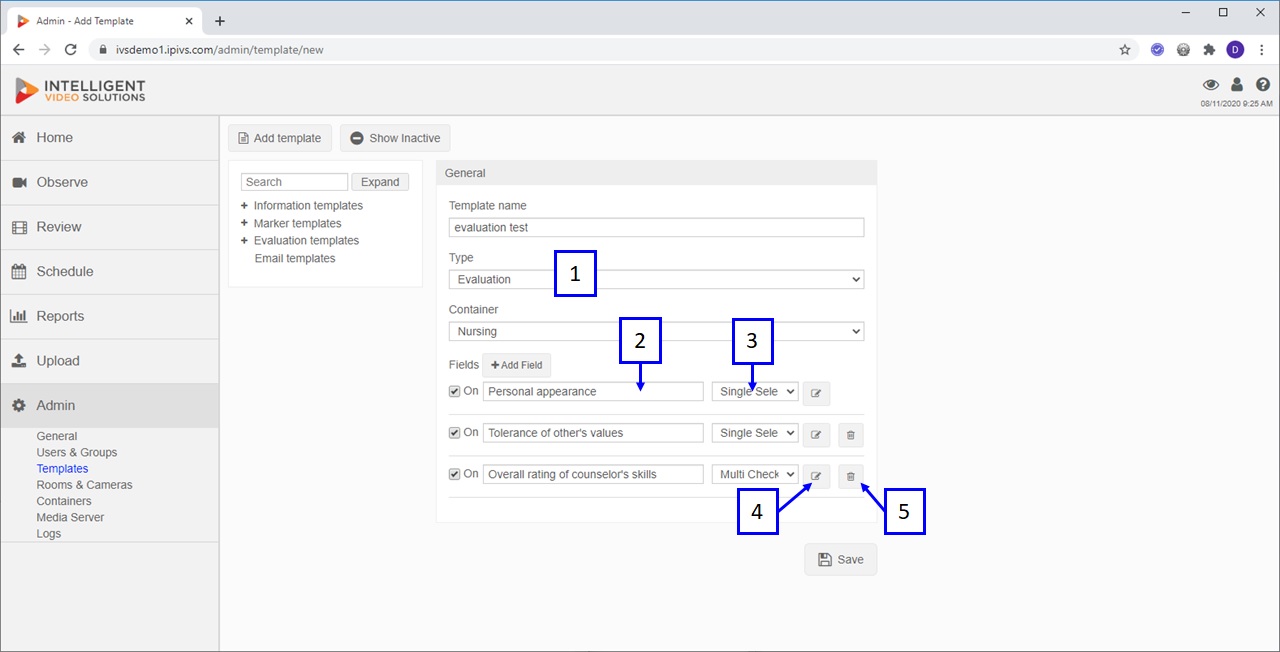Viewport: 1280px width, 652px height.
Task: Click the Template name input field
Action: tap(656, 228)
